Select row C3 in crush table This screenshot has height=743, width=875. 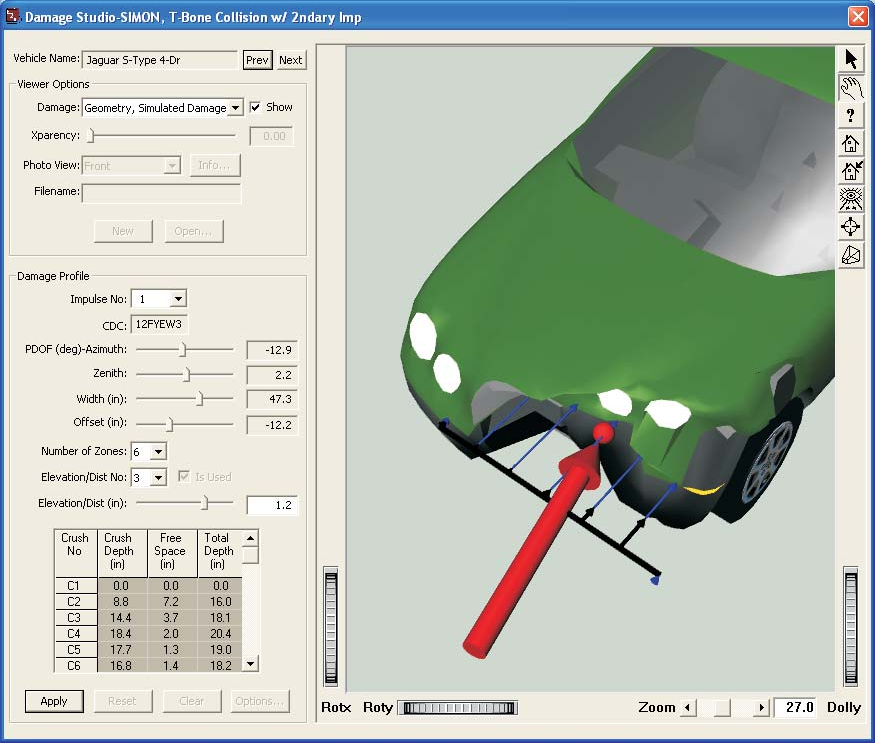click(148, 617)
